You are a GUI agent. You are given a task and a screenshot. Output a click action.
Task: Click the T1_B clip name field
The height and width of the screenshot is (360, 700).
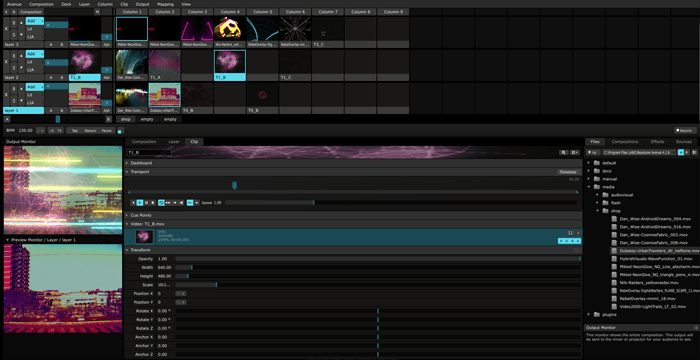(x=149, y=152)
